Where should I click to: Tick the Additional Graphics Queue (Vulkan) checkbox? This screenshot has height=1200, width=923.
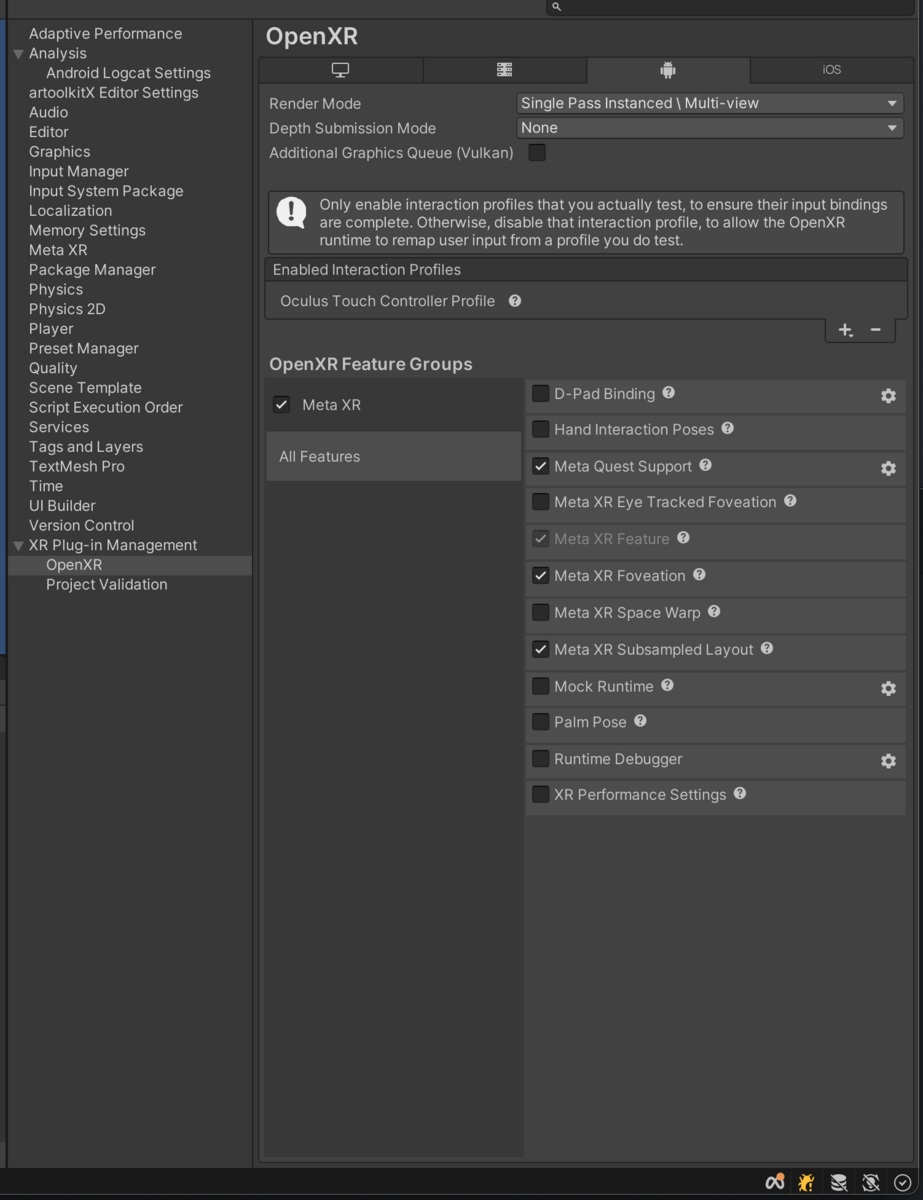tap(537, 153)
